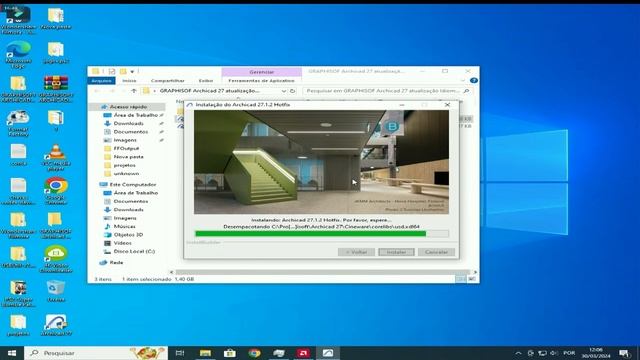Open Chrome from the taskbar

[254, 353]
